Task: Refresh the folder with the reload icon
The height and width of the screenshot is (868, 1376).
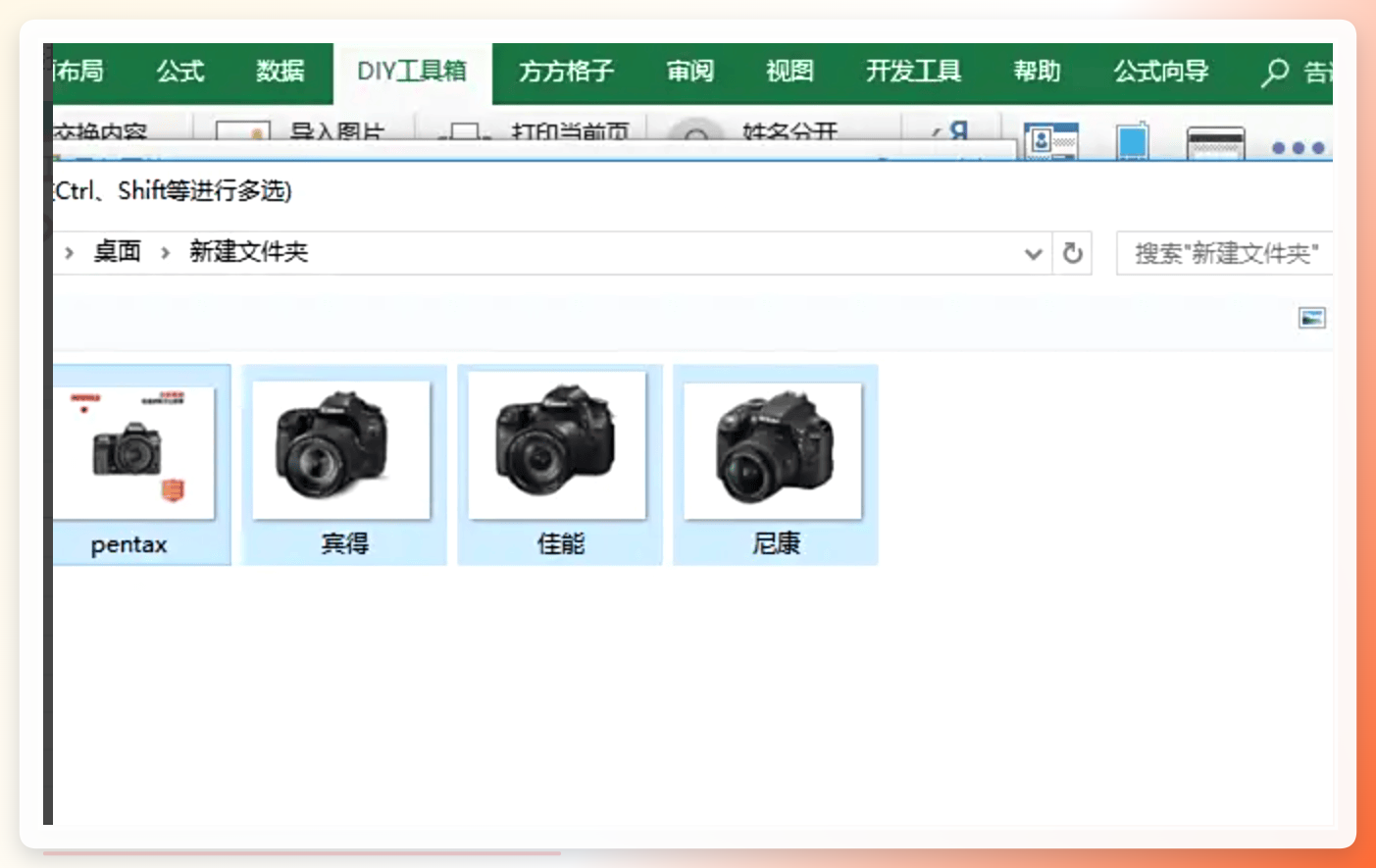Action: 1073,253
